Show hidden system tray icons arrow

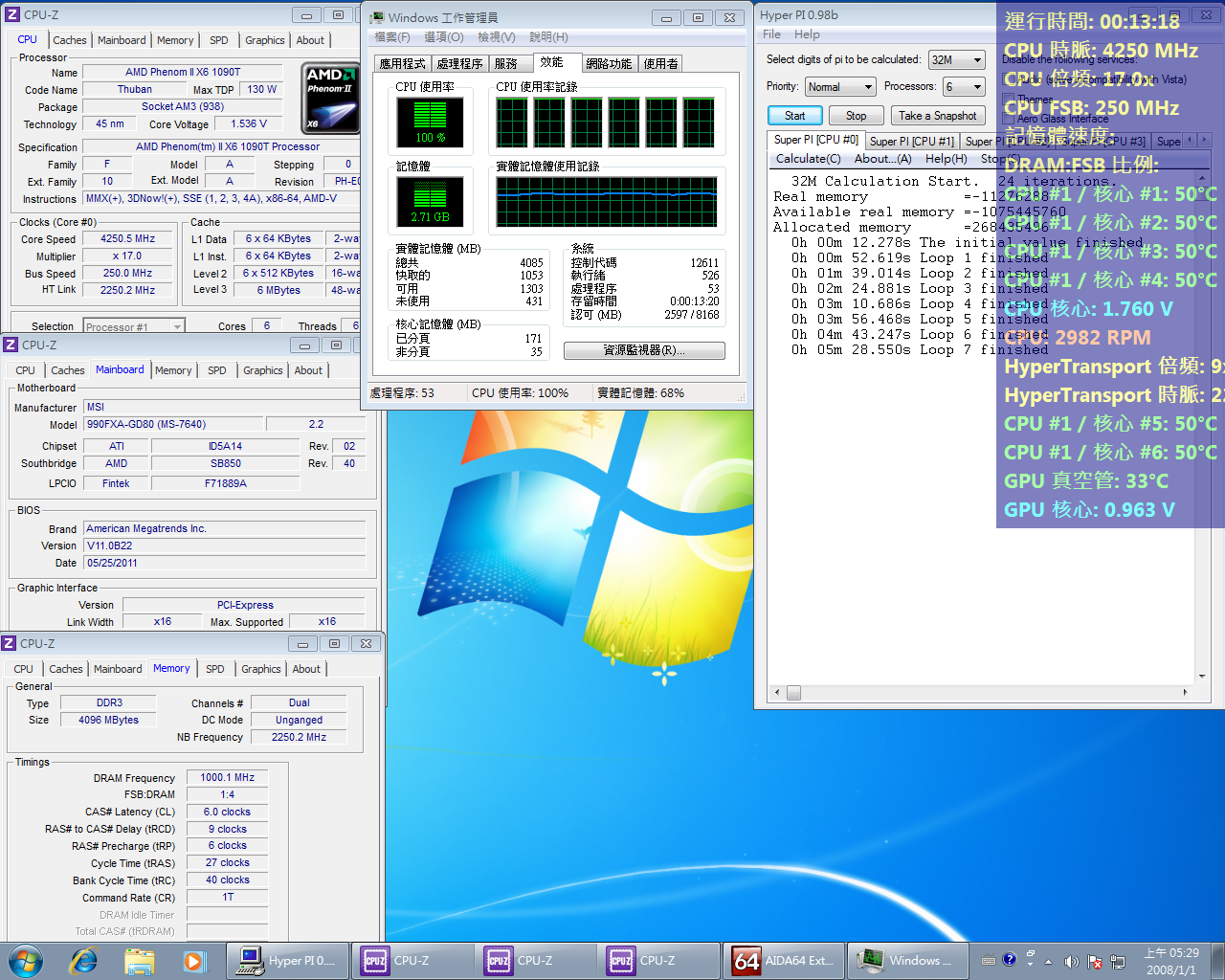pyautogui.click(x=1048, y=961)
